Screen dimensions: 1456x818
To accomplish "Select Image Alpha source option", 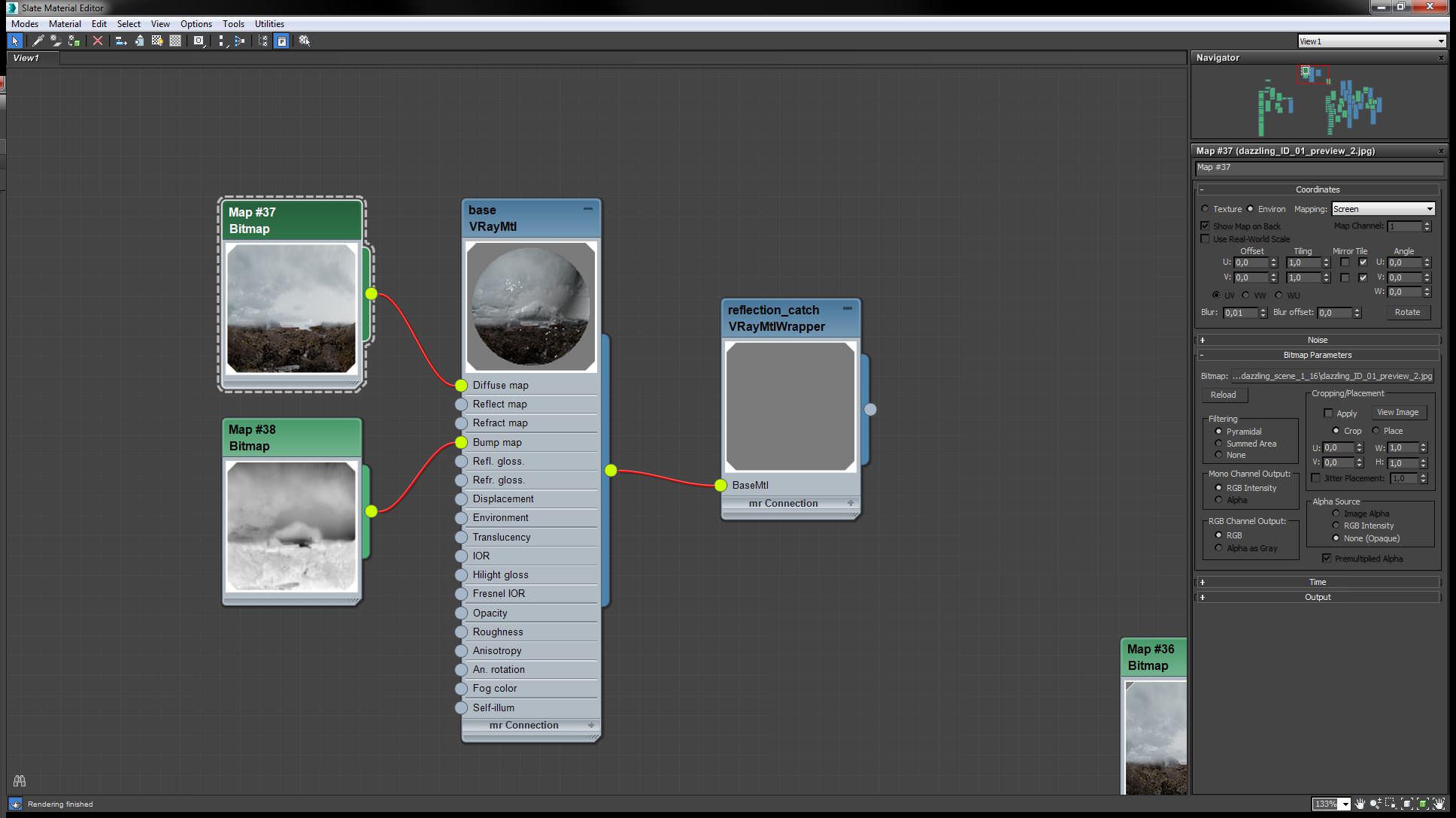I will click(1336, 514).
